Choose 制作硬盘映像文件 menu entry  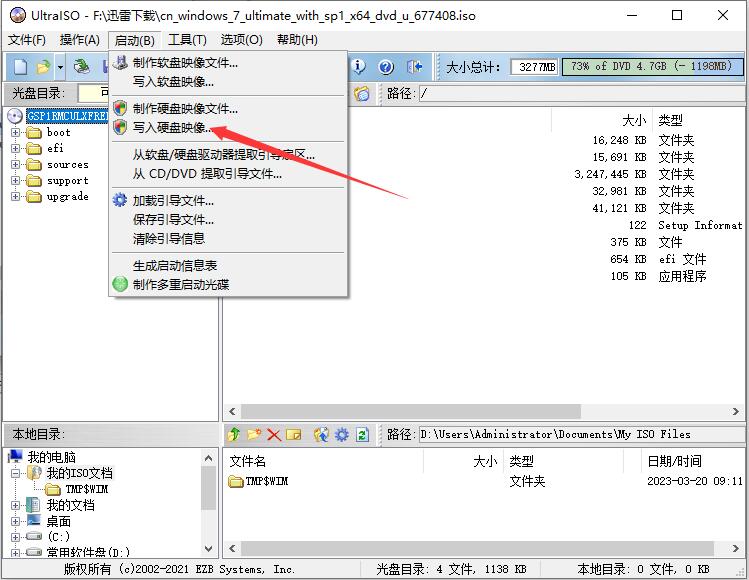[228, 108]
